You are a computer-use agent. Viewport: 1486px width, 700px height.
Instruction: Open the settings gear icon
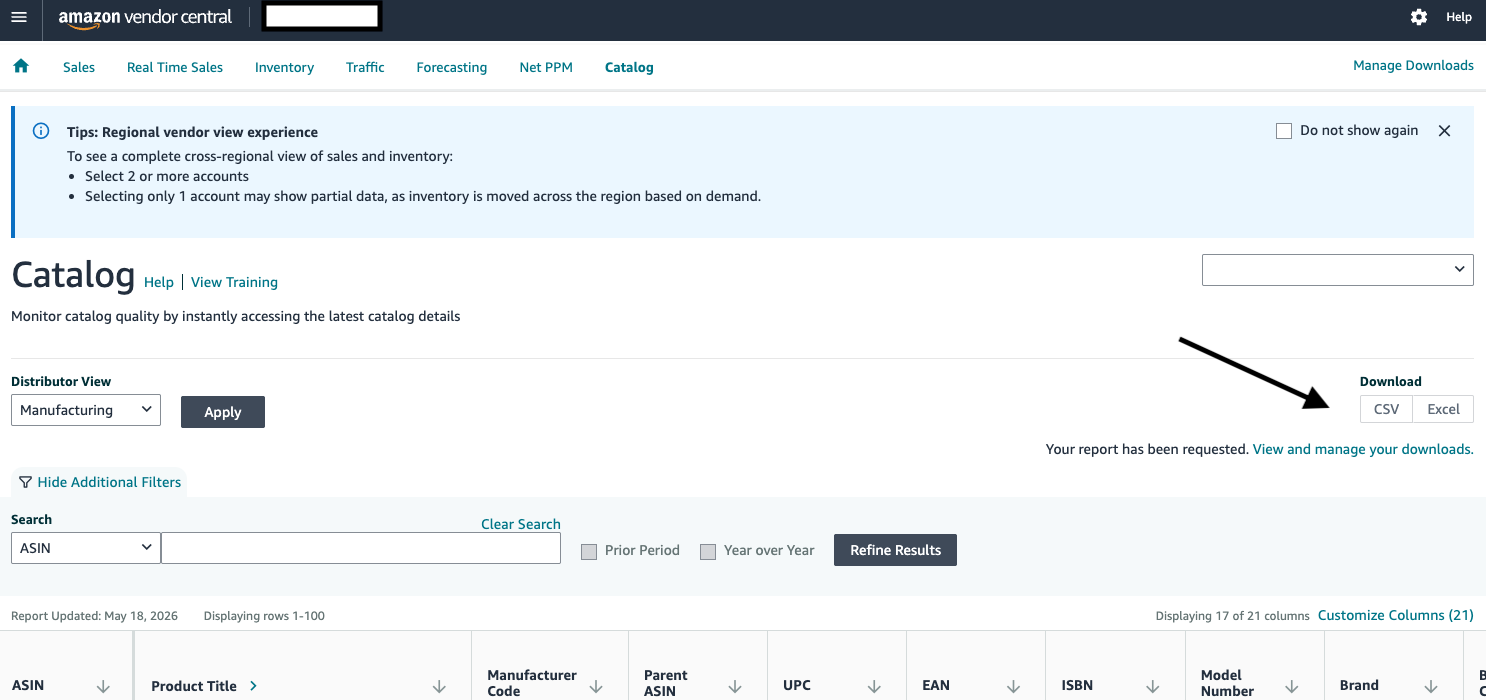1418,17
